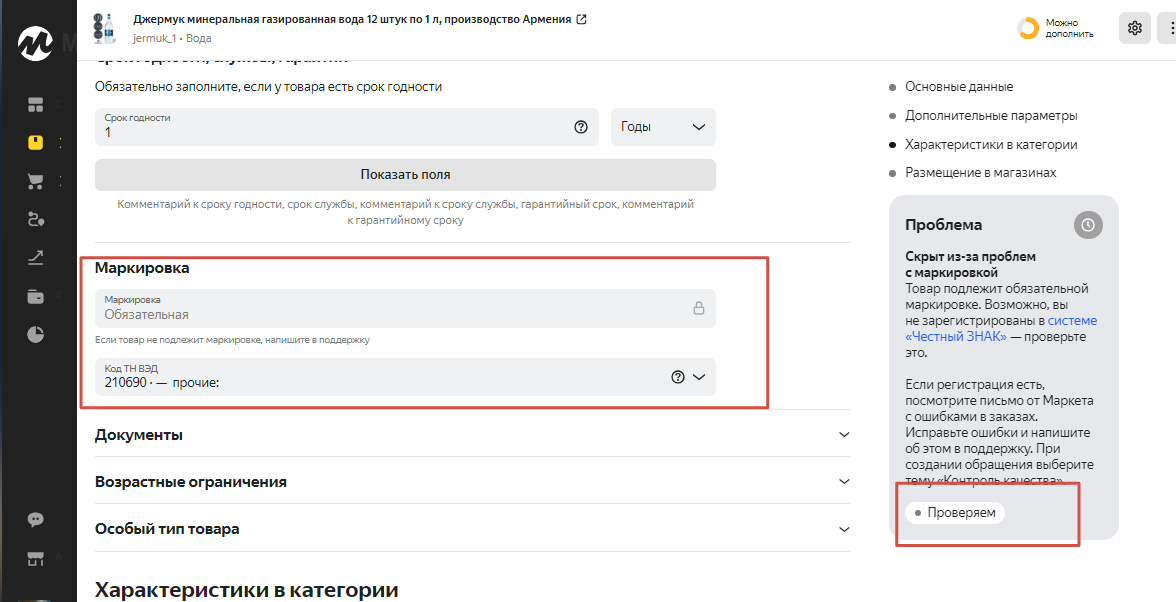Open the product external link icon after title
Image resolution: width=1176 pixels, height=602 pixels.
[580, 19]
